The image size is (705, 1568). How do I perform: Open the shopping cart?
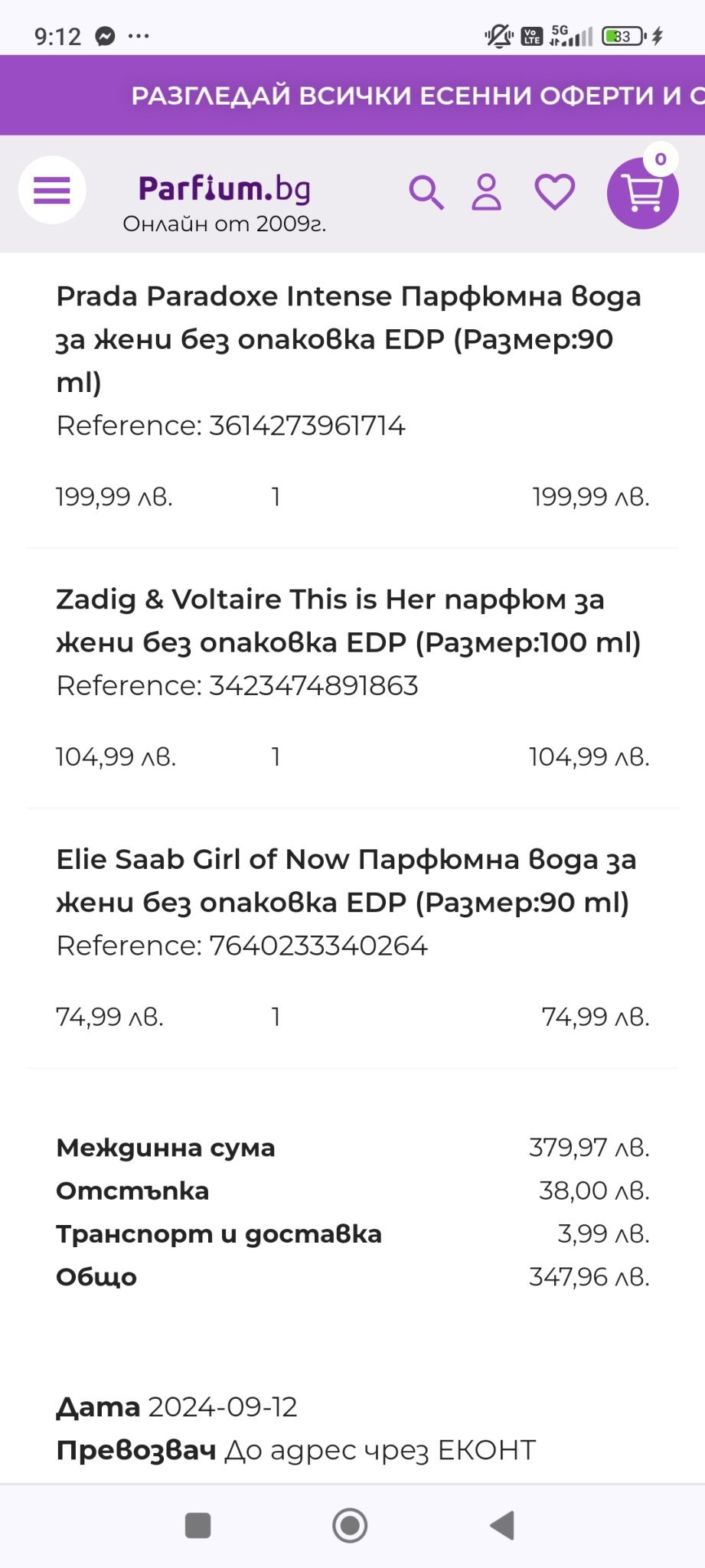click(x=642, y=194)
